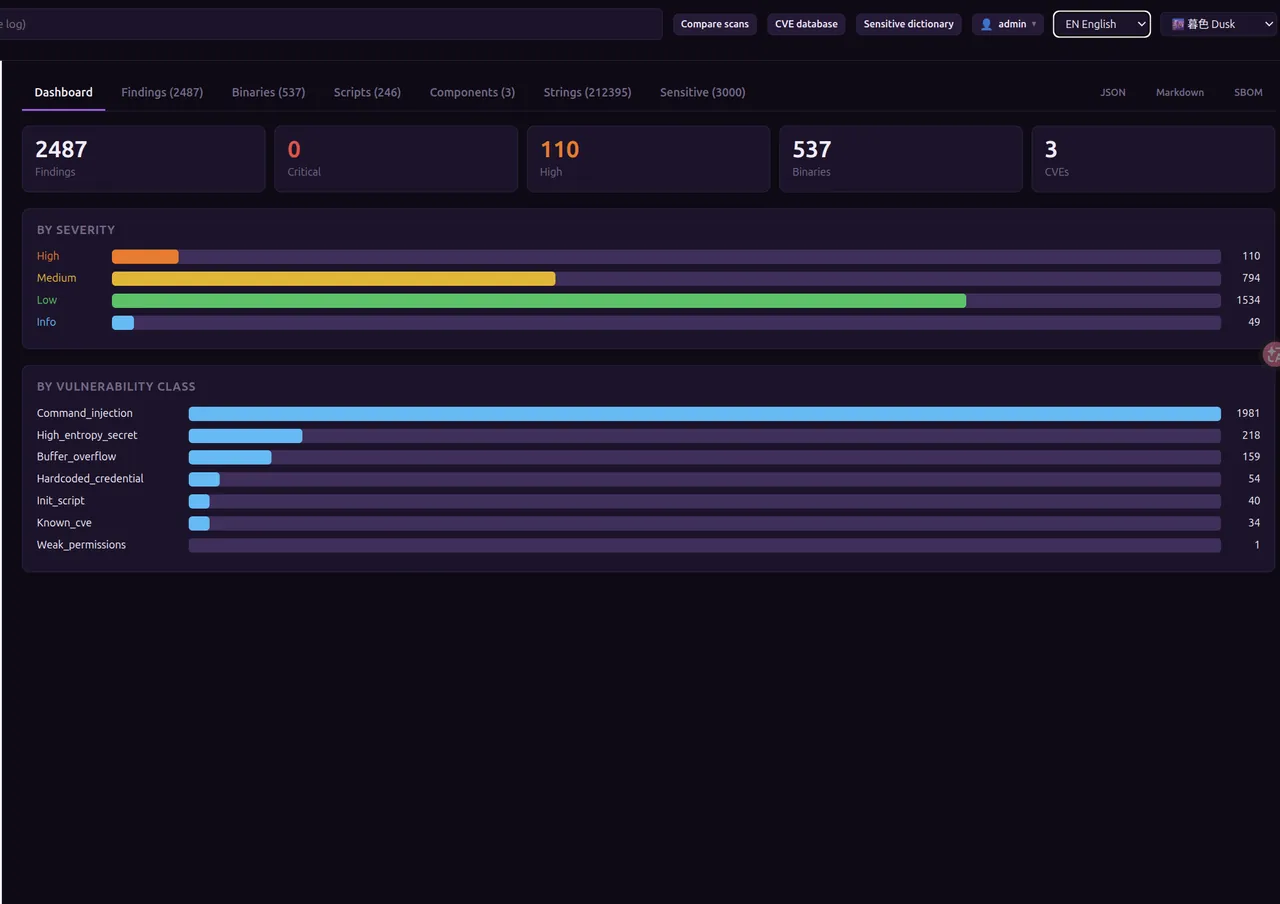This screenshot has height=904, width=1280.
Task: Click the Command_injection bar
Action: pyautogui.click(x=705, y=413)
